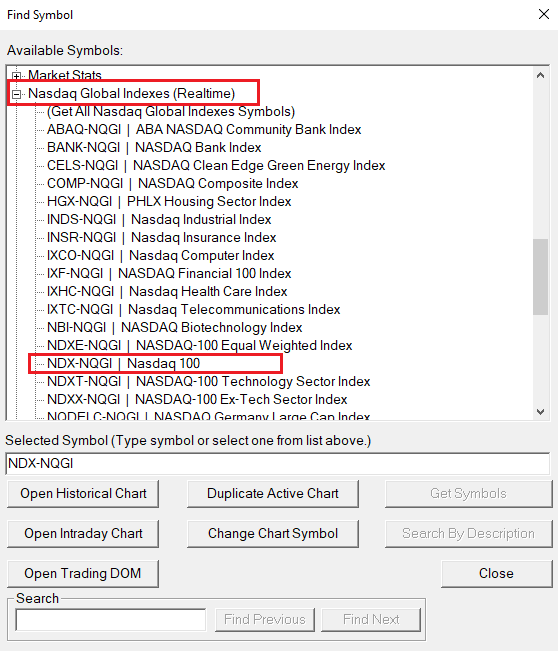Screen dimensions: 558x651
Task: Click the Selected Symbol input field
Action: [278, 463]
